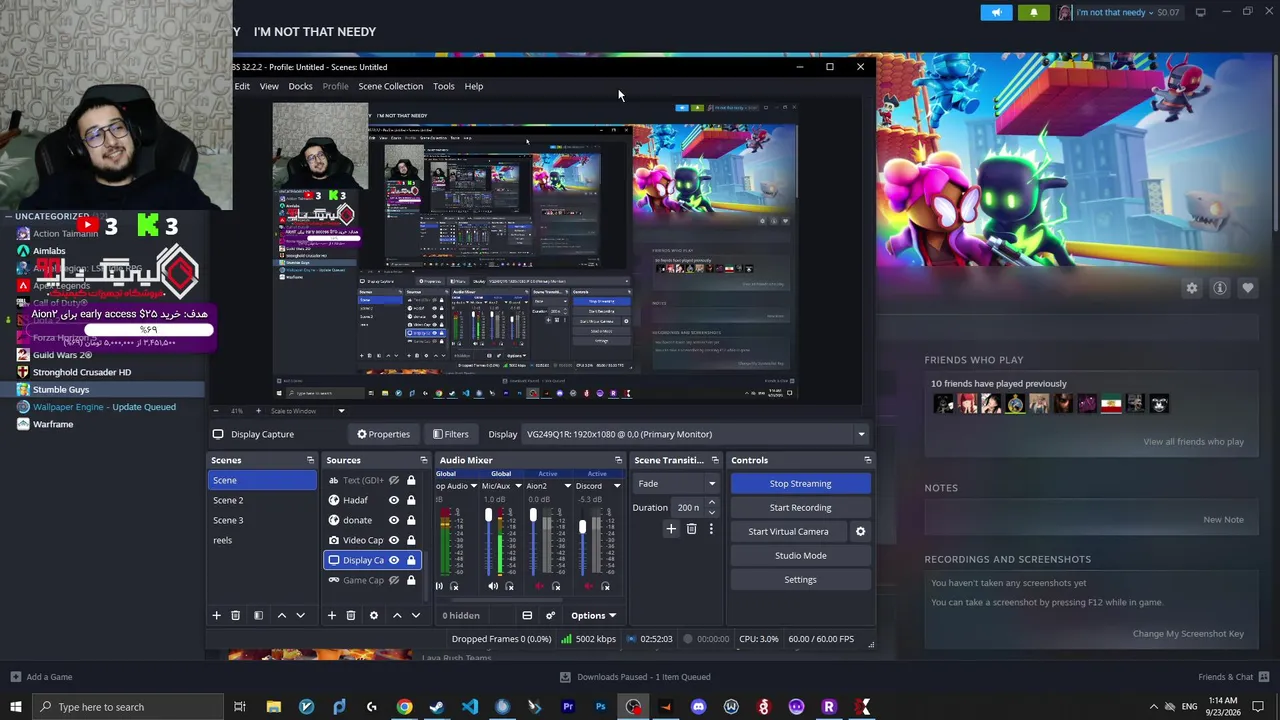Open the OBS View menu

tap(269, 86)
